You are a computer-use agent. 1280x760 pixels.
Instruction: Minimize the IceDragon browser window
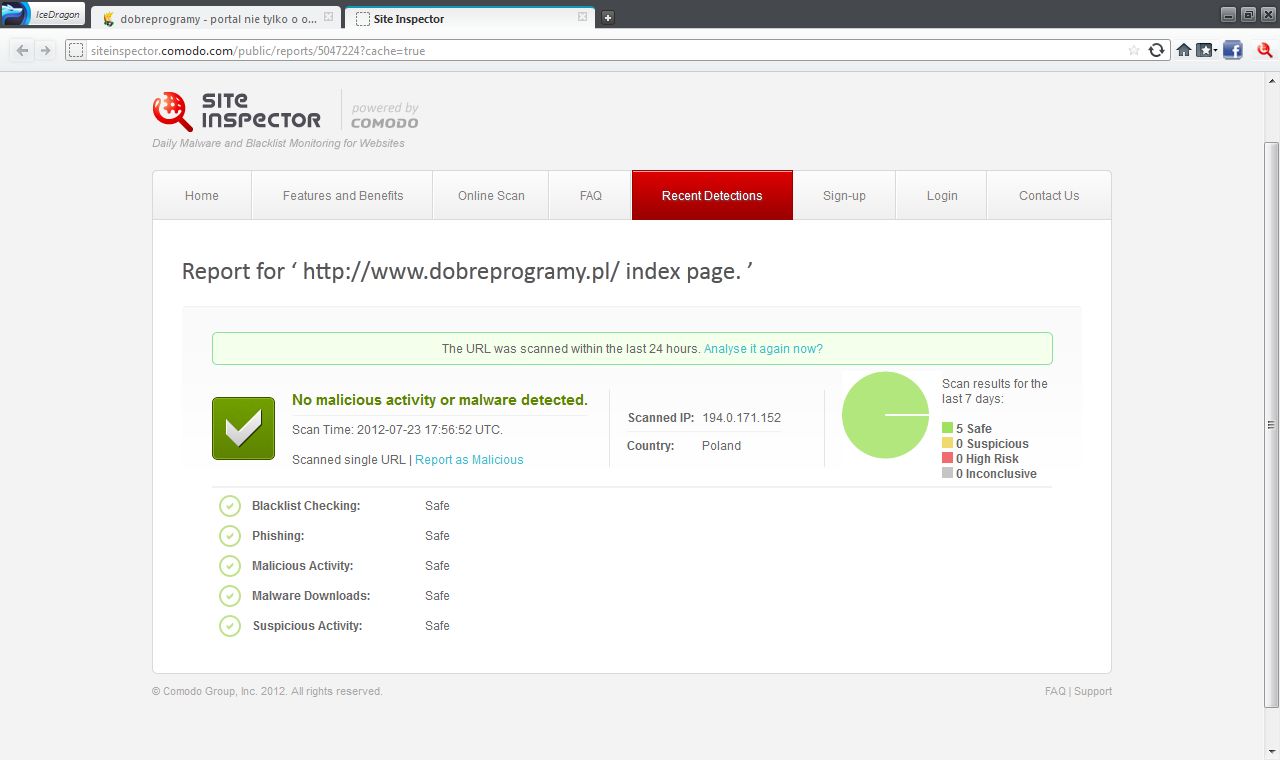[x=1229, y=14]
